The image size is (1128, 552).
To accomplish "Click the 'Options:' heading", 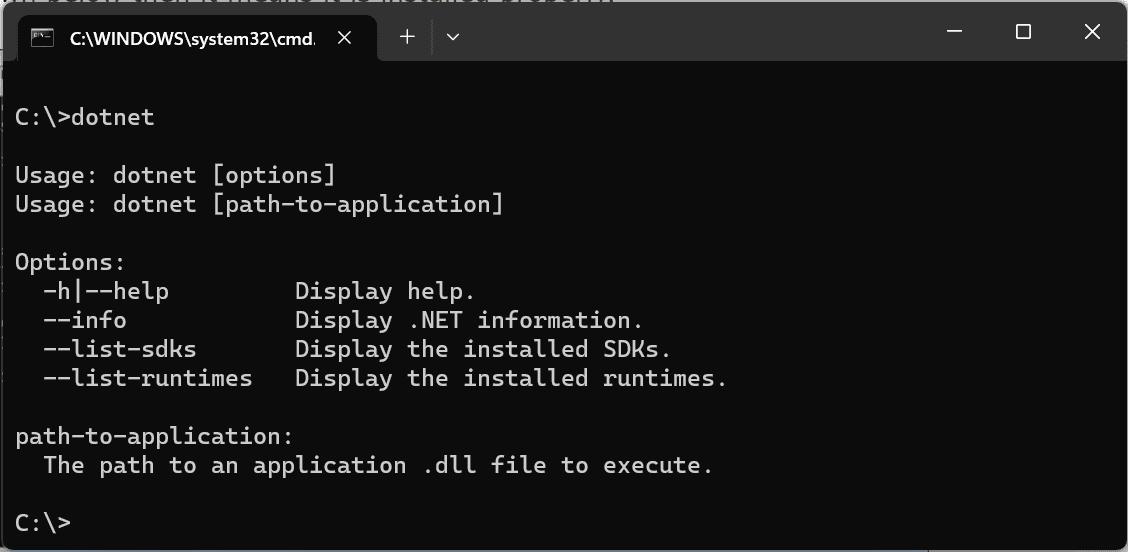I will 70,262.
